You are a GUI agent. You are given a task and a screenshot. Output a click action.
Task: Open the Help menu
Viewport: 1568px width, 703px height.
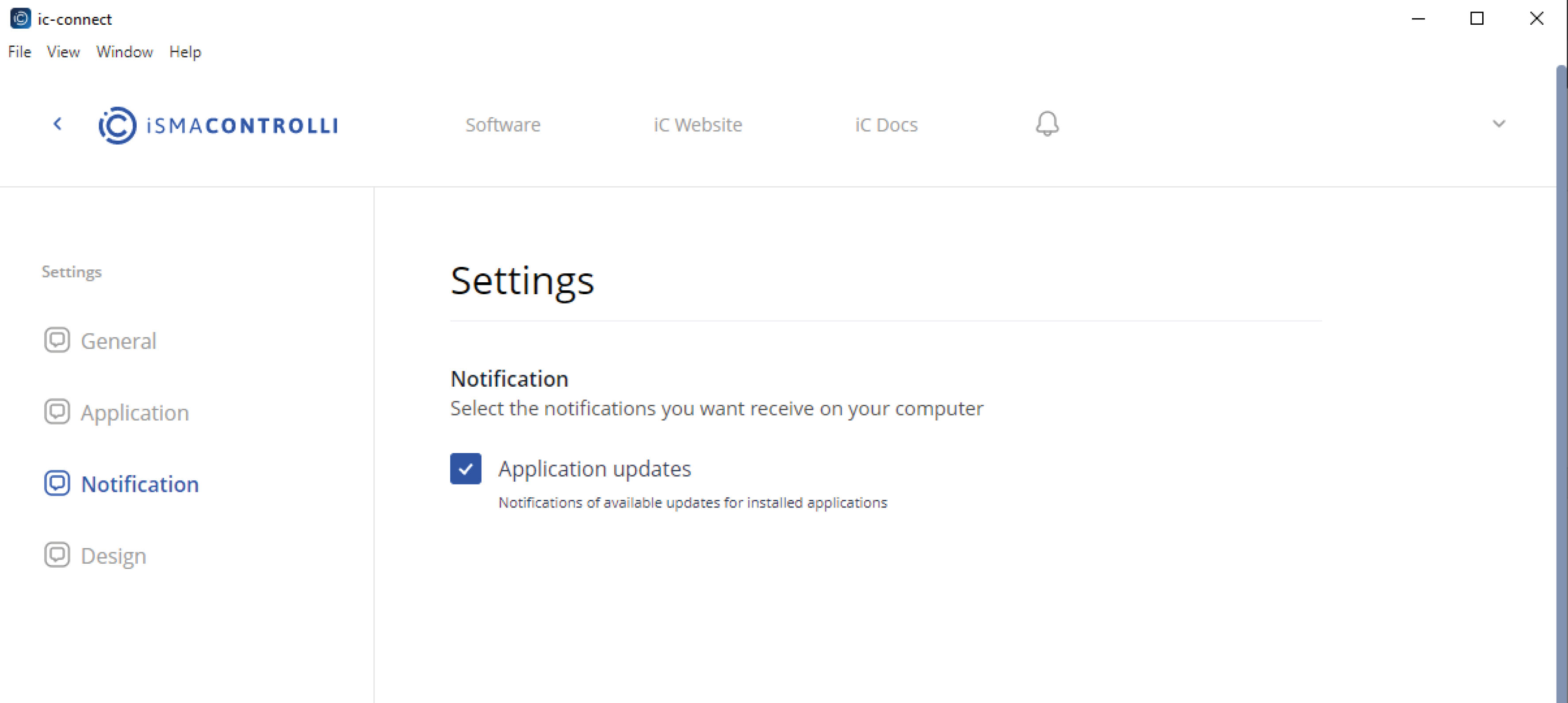185,52
